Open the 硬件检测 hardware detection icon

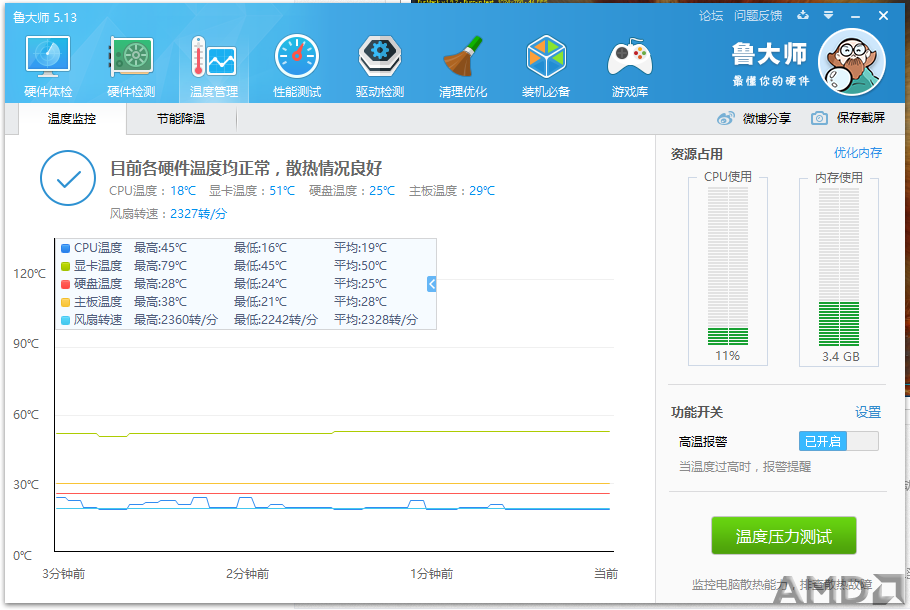[x=131, y=66]
